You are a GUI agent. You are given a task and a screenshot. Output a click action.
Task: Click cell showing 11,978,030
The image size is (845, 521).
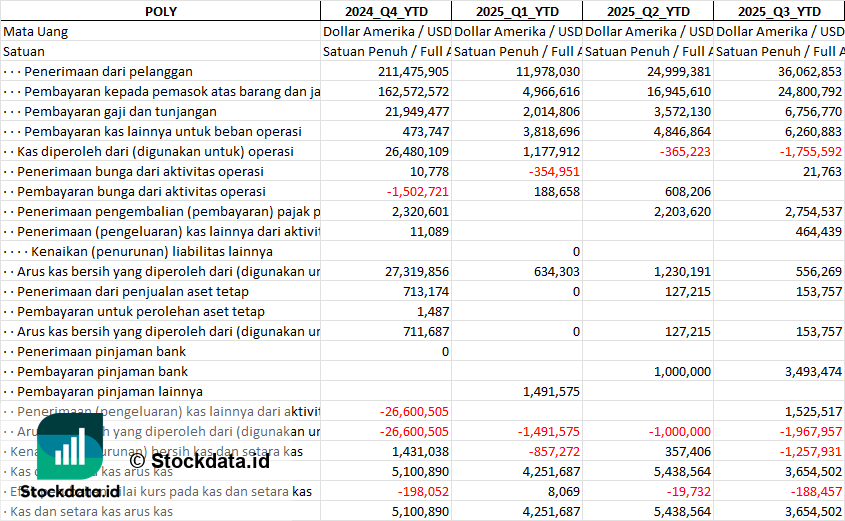coord(517,72)
